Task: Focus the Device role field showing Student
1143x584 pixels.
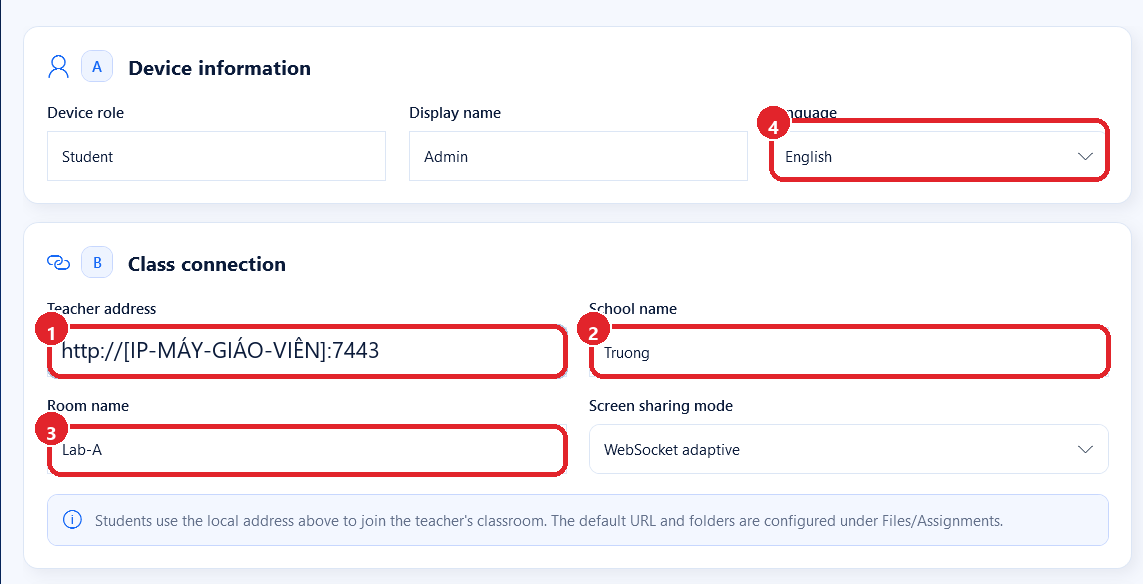Action: tap(216, 156)
